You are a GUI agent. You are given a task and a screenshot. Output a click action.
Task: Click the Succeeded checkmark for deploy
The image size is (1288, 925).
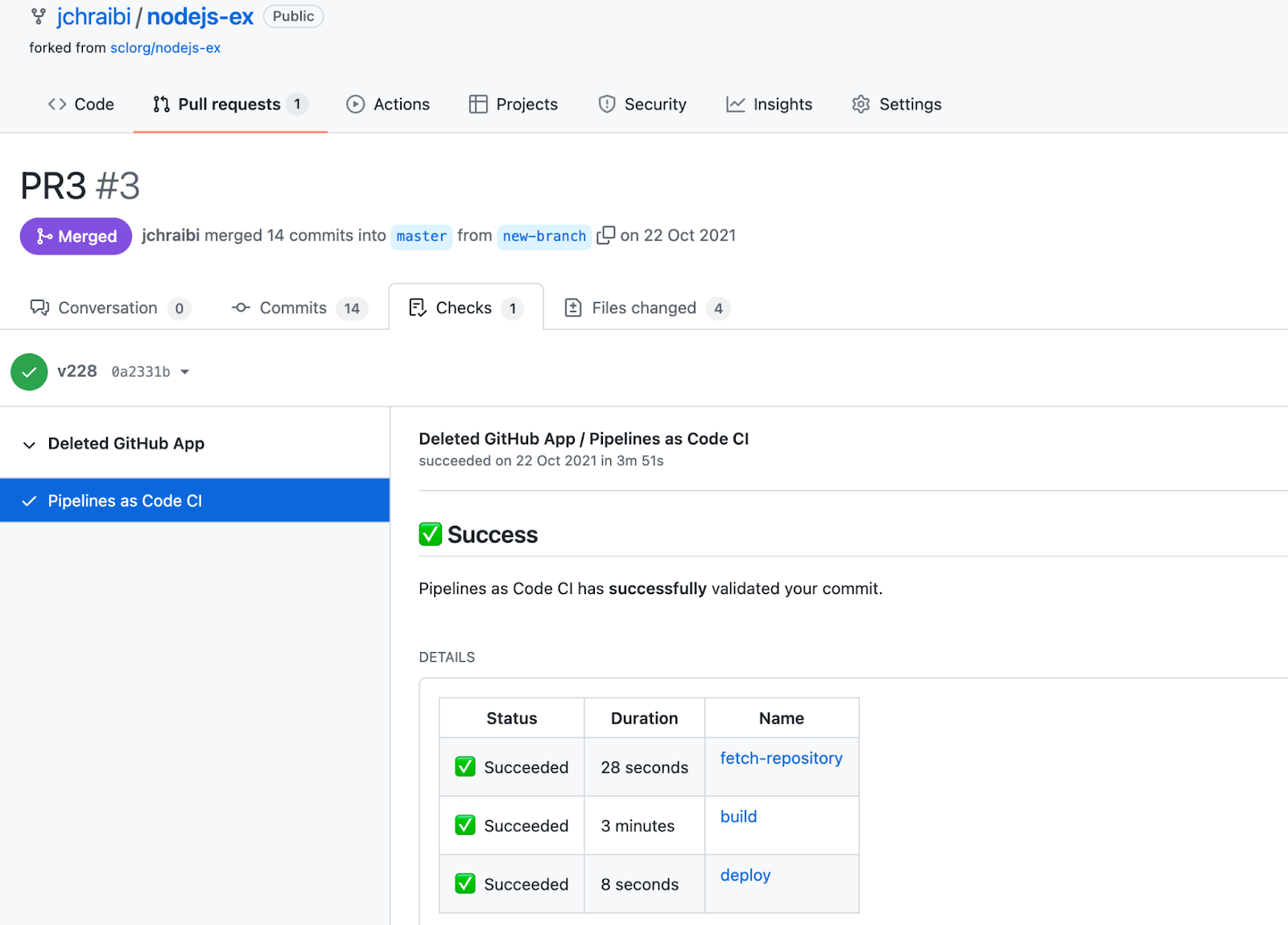(x=464, y=883)
